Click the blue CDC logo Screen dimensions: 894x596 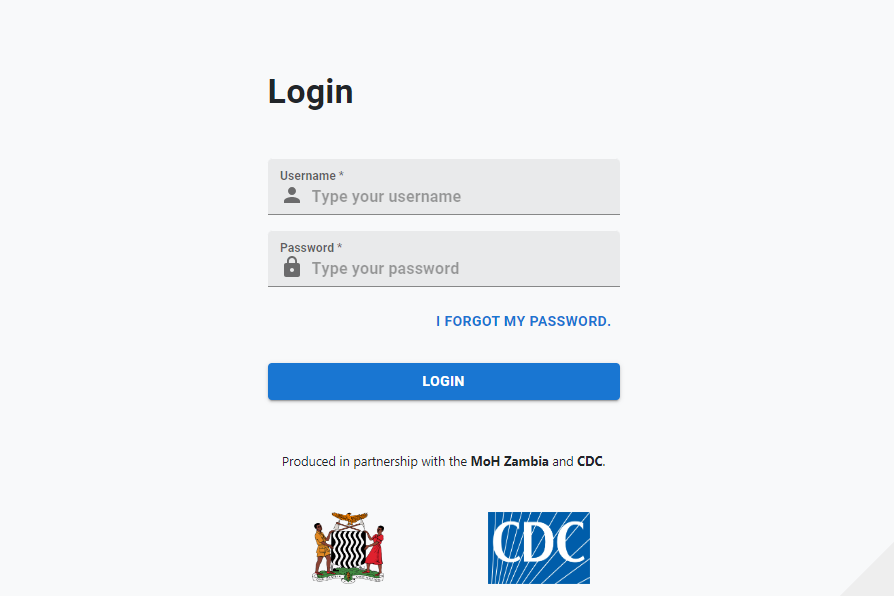(539, 548)
